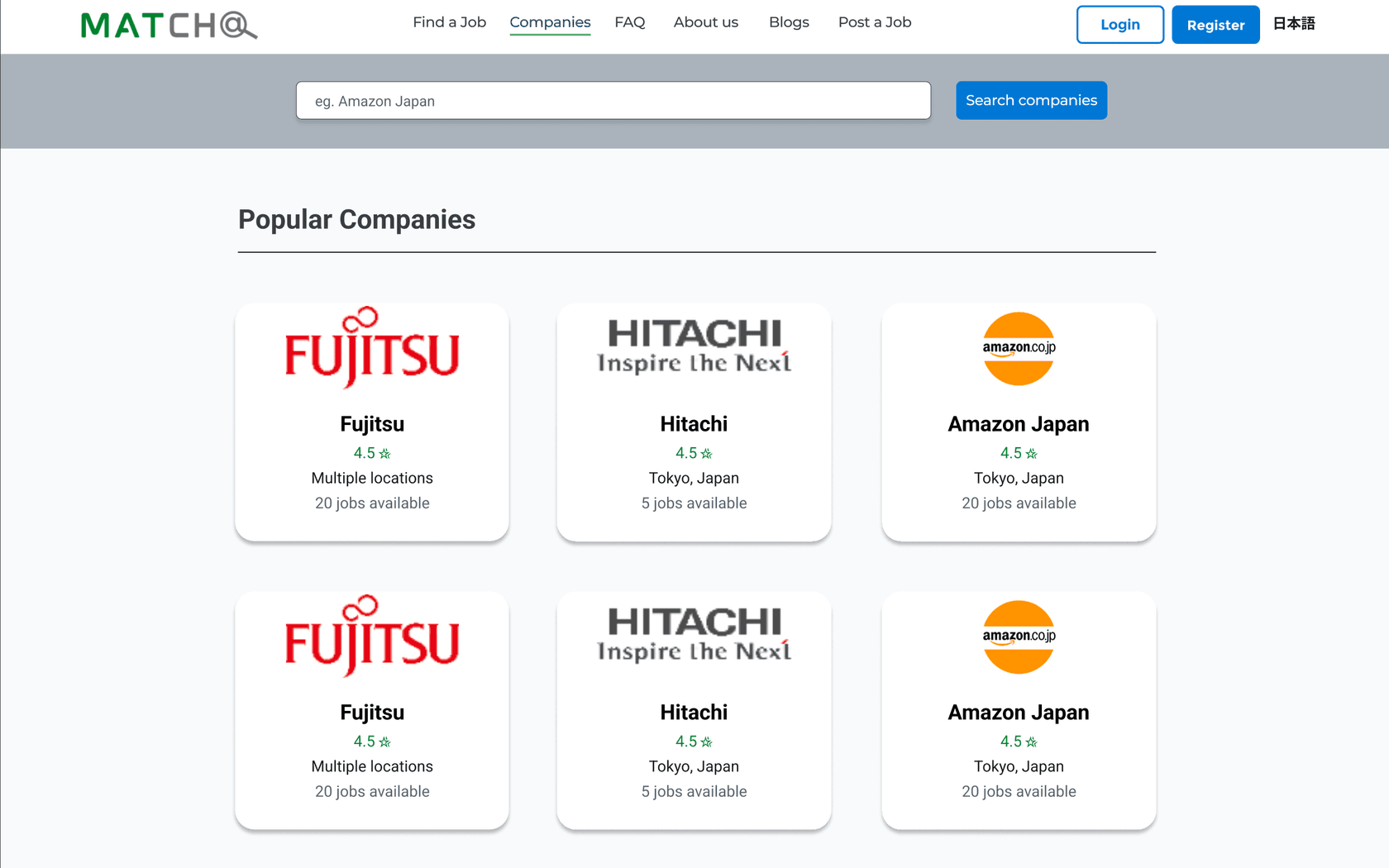Select the first row's Fujitsu company name
This screenshot has width=1389, height=868.
pyautogui.click(x=372, y=424)
